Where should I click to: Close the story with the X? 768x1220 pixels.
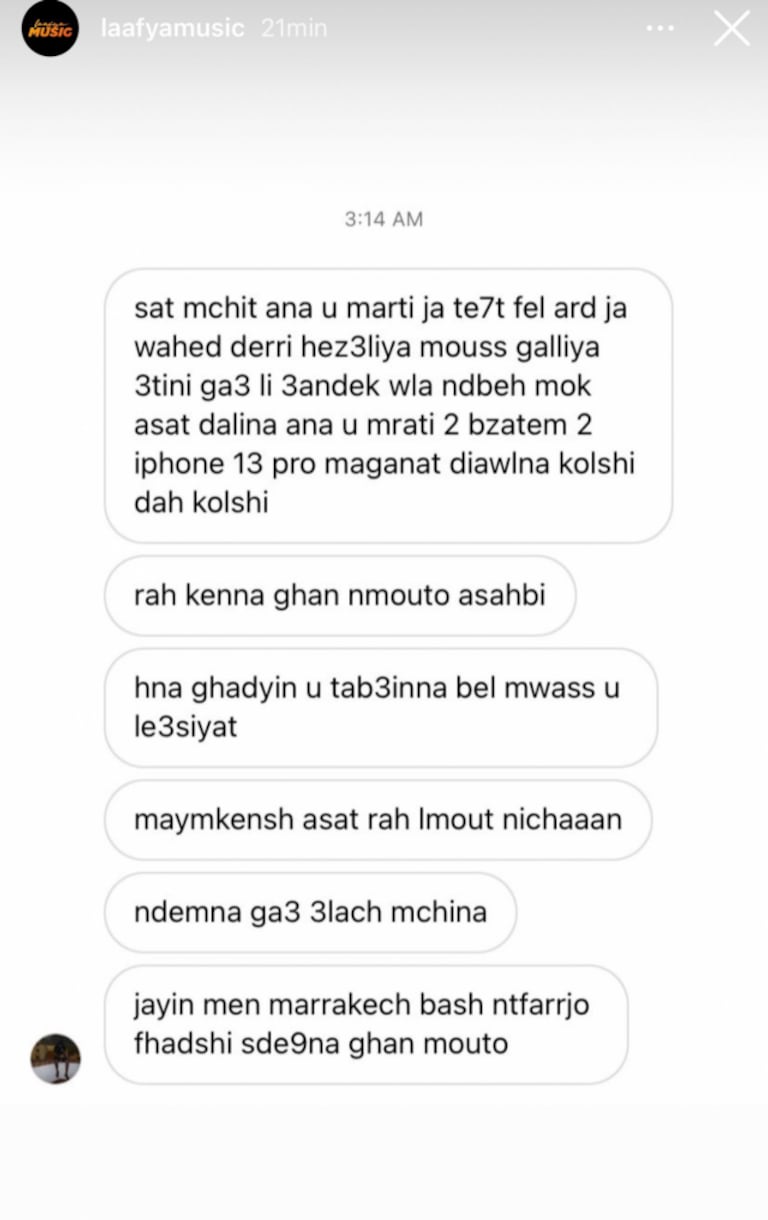pyautogui.click(x=731, y=28)
